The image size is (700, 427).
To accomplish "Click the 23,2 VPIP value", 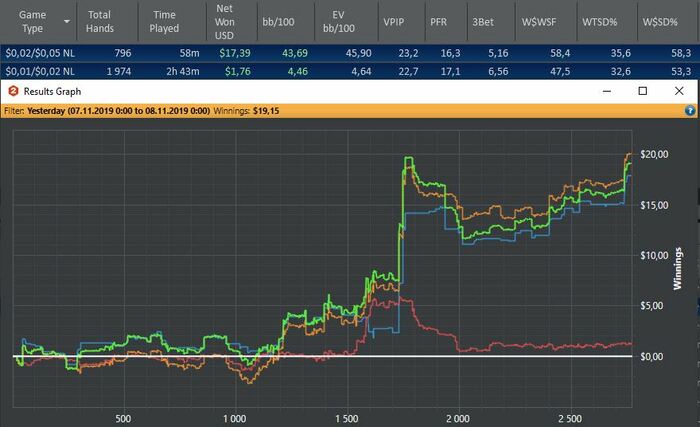I will pyautogui.click(x=408, y=53).
